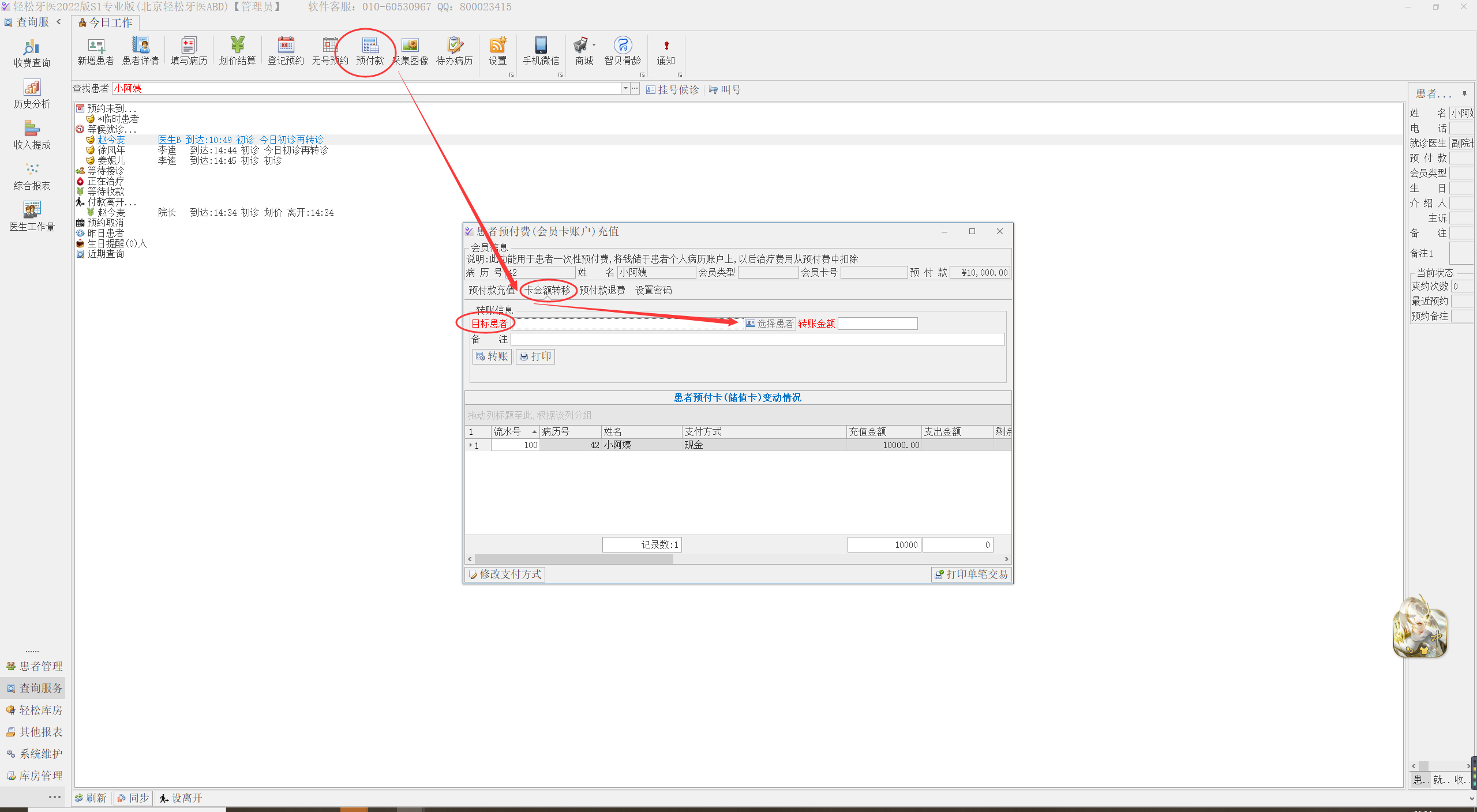Launch 智贝骨龄 tool icon
1477x812 pixels.
click(x=623, y=51)
